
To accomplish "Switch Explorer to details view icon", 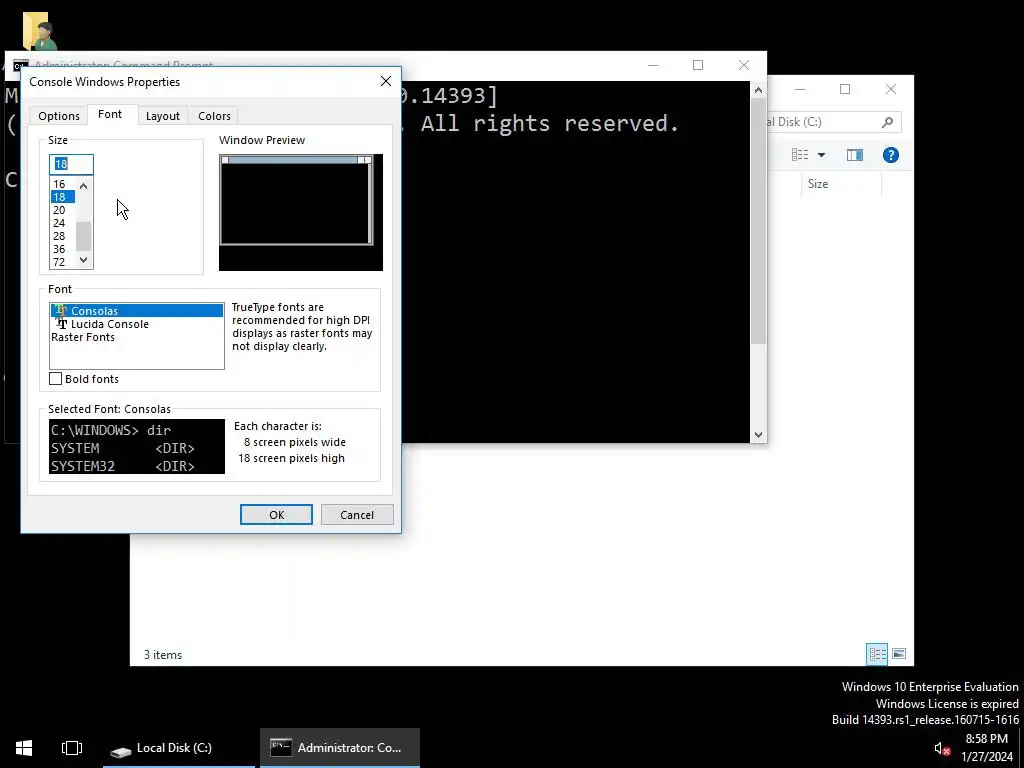I will (x=877, y=654).
